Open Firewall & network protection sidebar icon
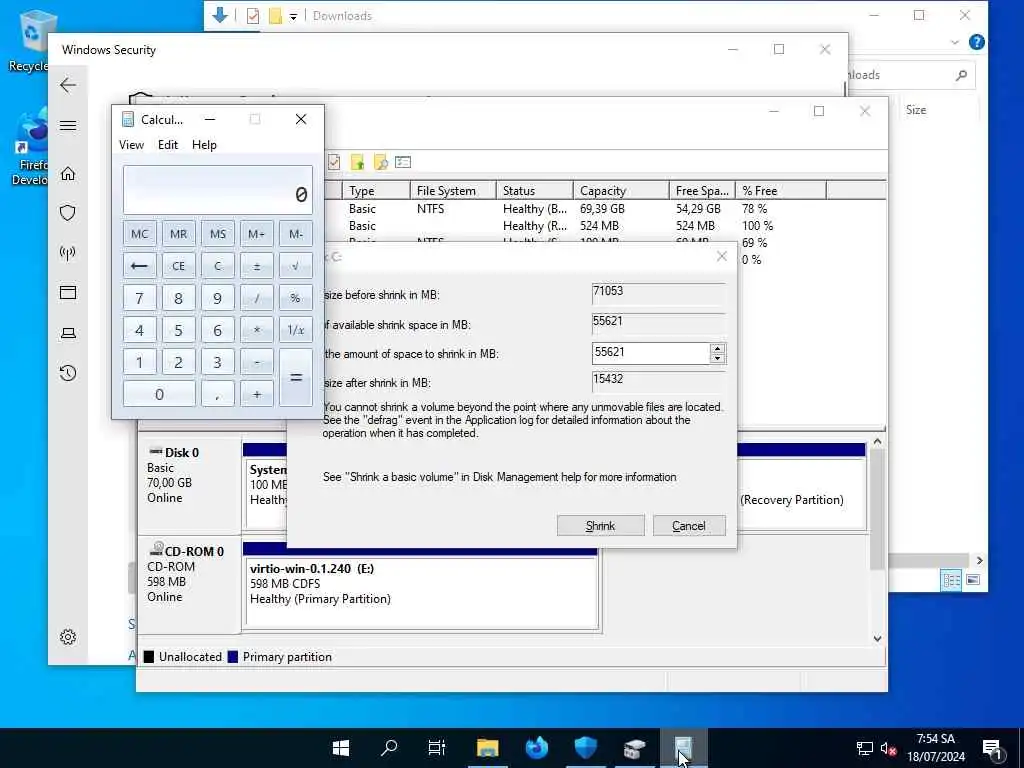Screen dimensions: 1024x768 [68, 253]
